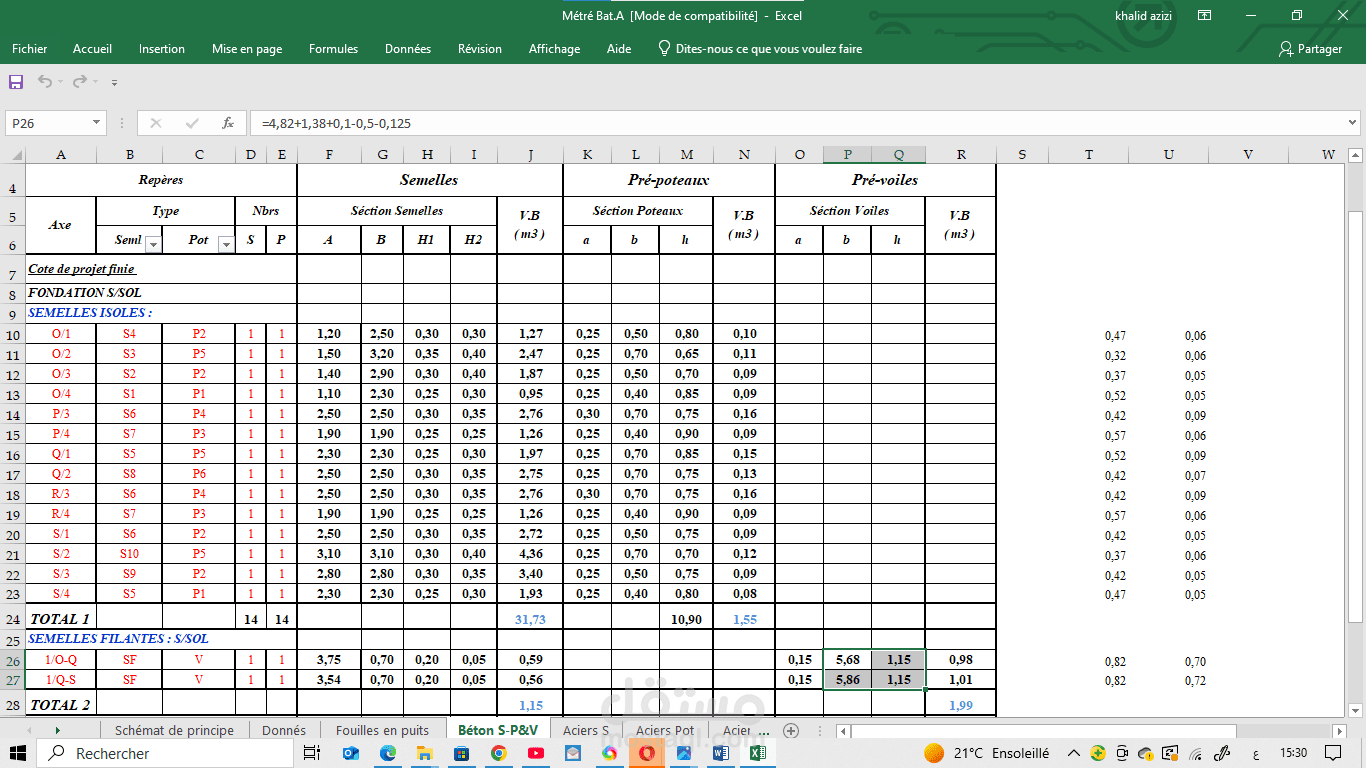Click the cancel X icon in formula bar
Viewport: 1366px width, 768px height.
pyautogui.click(x=155, y=123)
